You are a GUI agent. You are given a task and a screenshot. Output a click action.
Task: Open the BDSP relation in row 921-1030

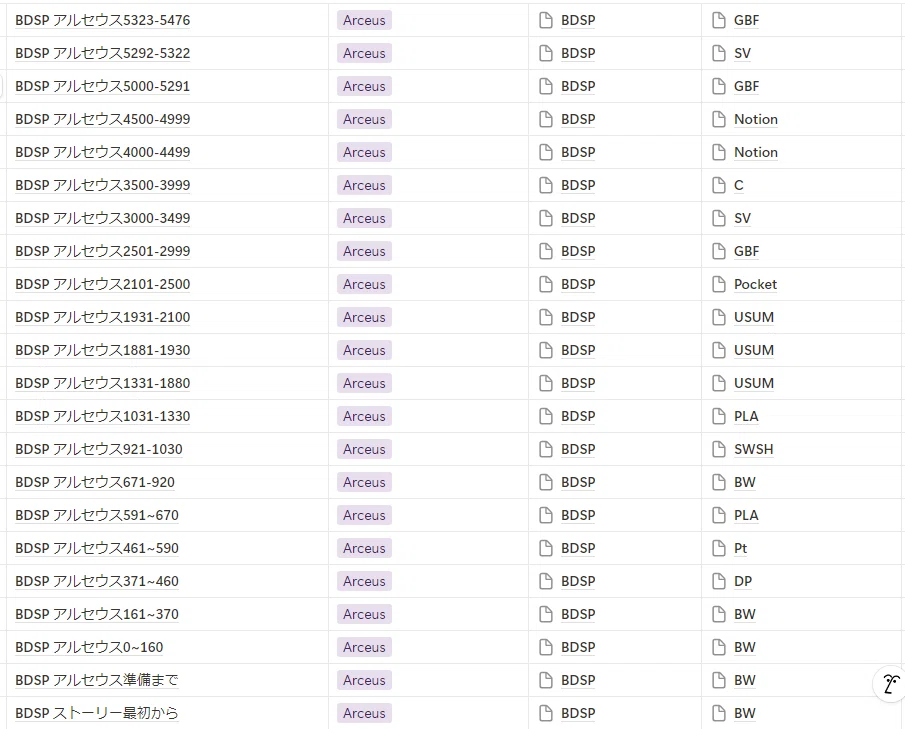click(x=578, y=449)
